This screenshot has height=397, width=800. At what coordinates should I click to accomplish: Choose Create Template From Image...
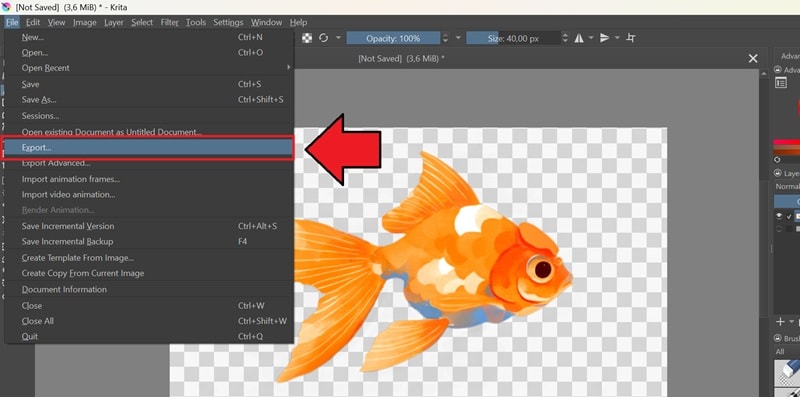(149, 258)
